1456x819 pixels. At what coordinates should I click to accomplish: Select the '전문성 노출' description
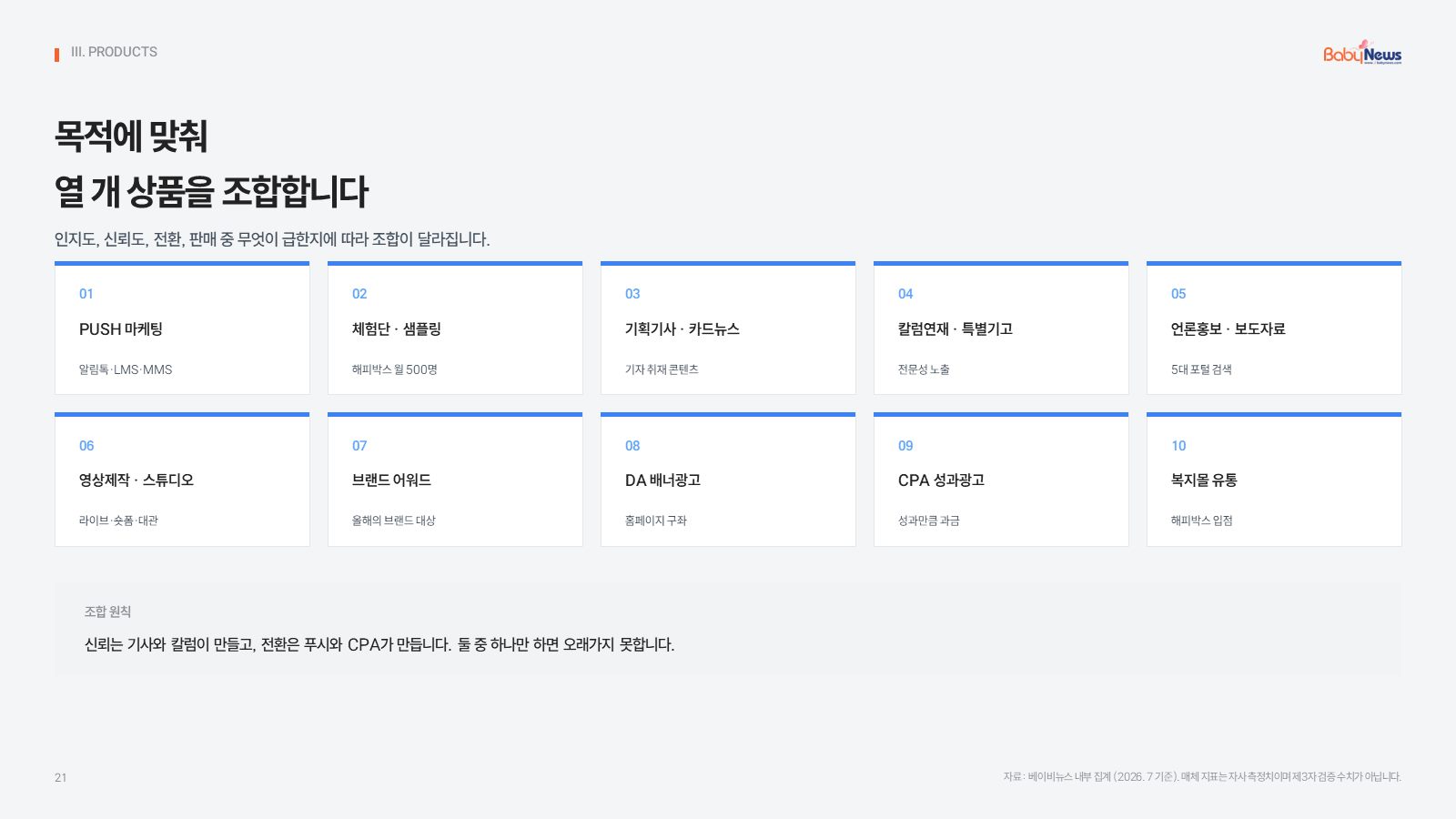tap(924, 369)
